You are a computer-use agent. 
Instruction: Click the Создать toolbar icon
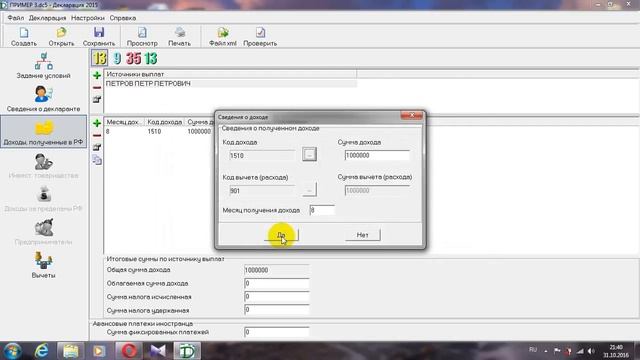pos(24,36)
